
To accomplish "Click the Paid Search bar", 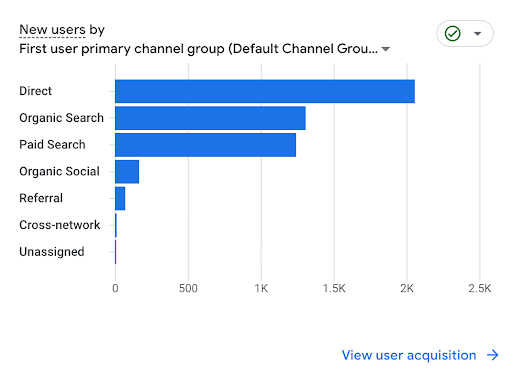I will pos(206,145).
